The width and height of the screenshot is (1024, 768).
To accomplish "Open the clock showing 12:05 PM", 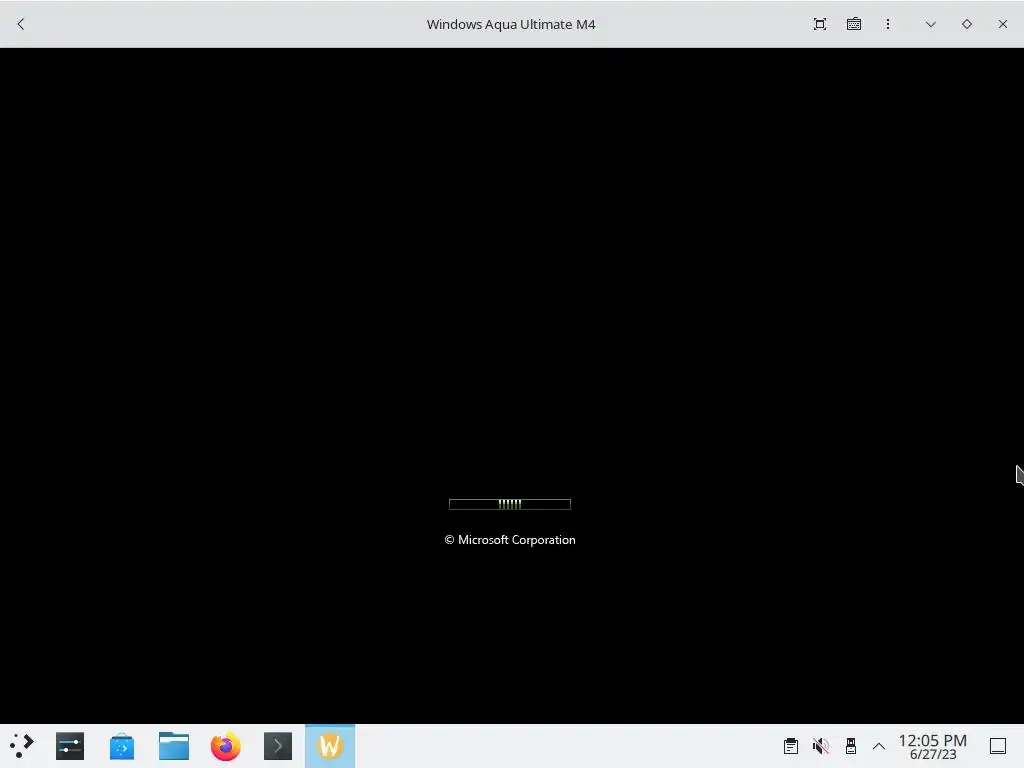I will point(933,746).
